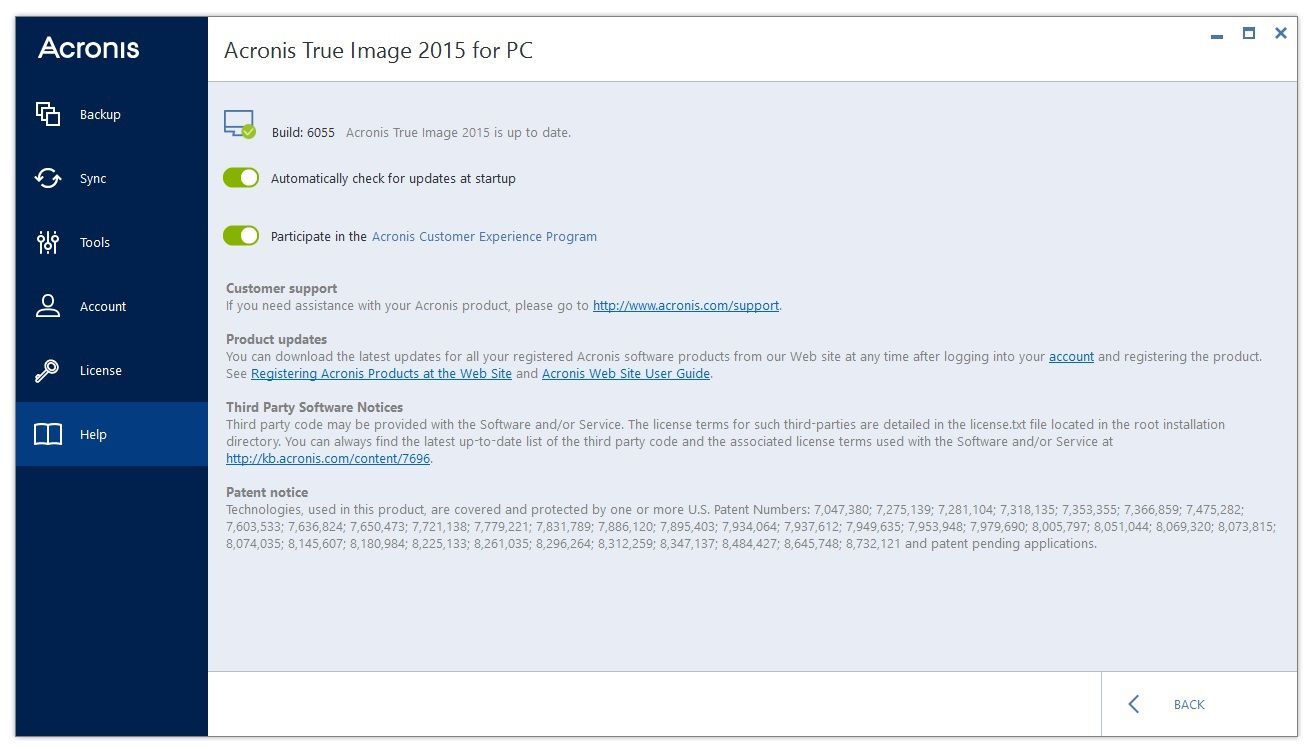Viewport: 1311px width, 749px height.
Task: Click the up-to-date computer status icon
Action: click(x=240, y=124)
